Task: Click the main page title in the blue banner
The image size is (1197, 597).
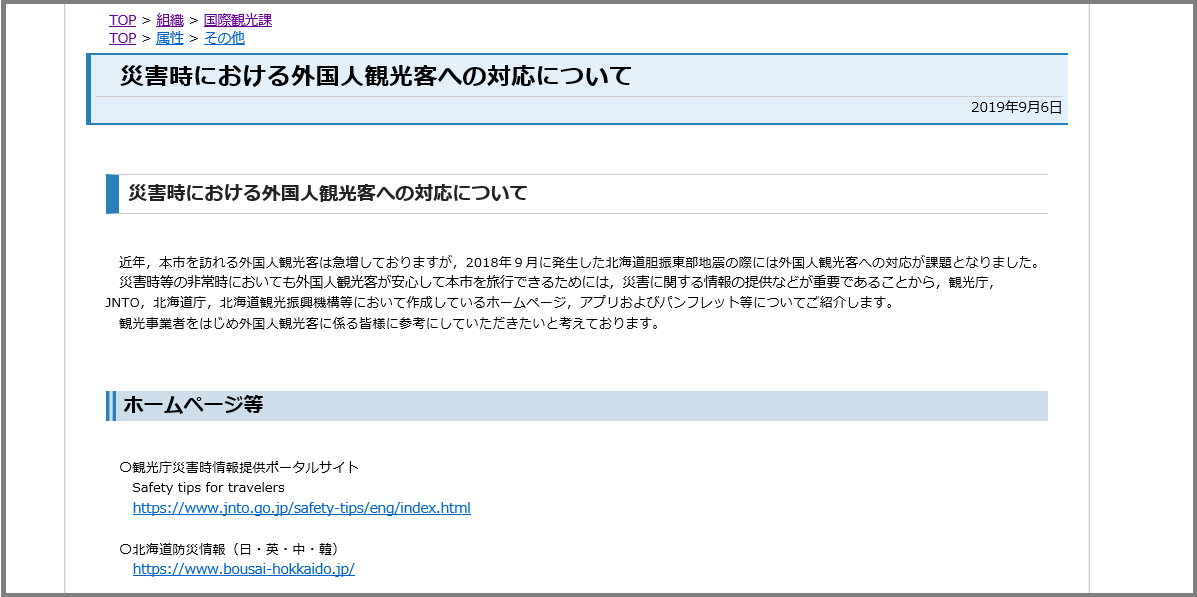Action: point(375,76)
